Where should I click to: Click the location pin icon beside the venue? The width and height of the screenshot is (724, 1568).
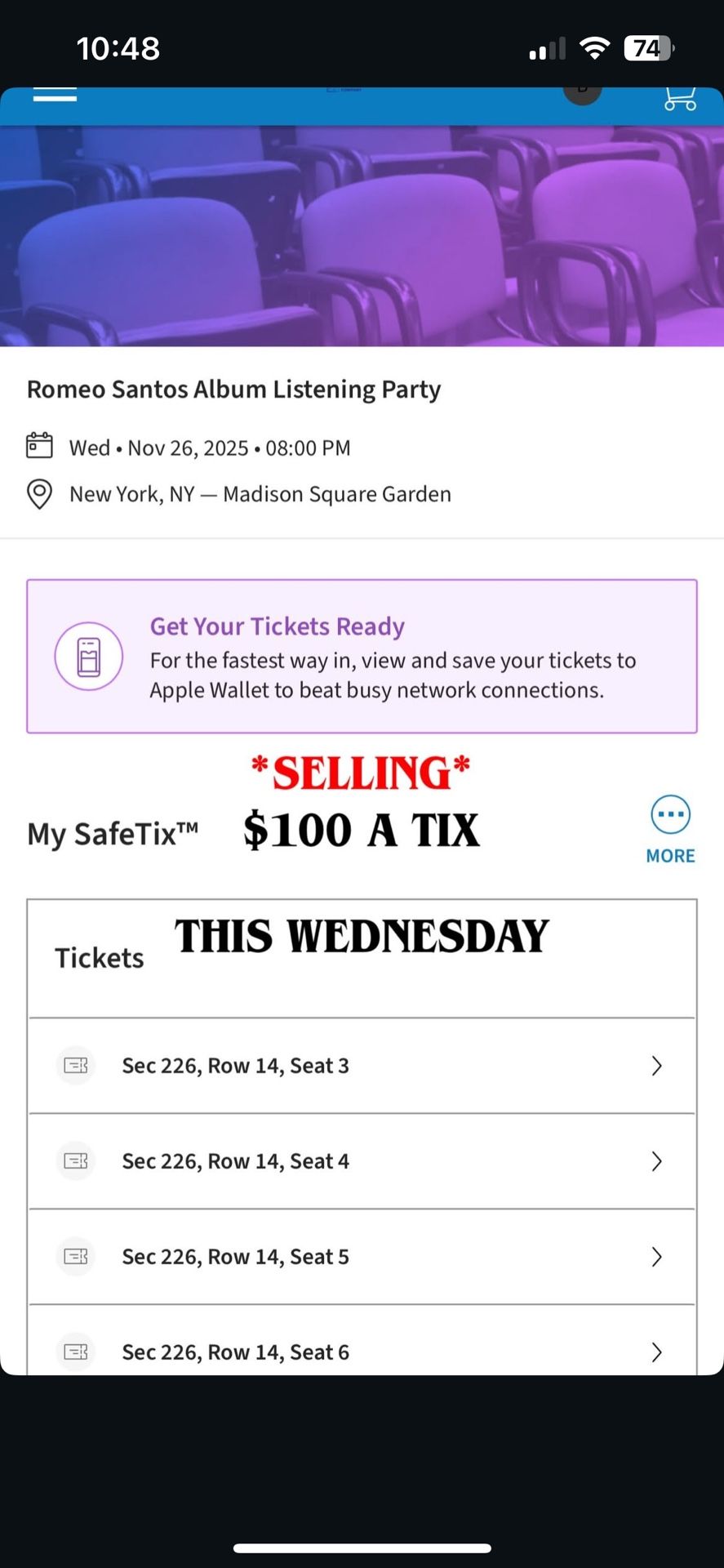(x=38, y=494)
